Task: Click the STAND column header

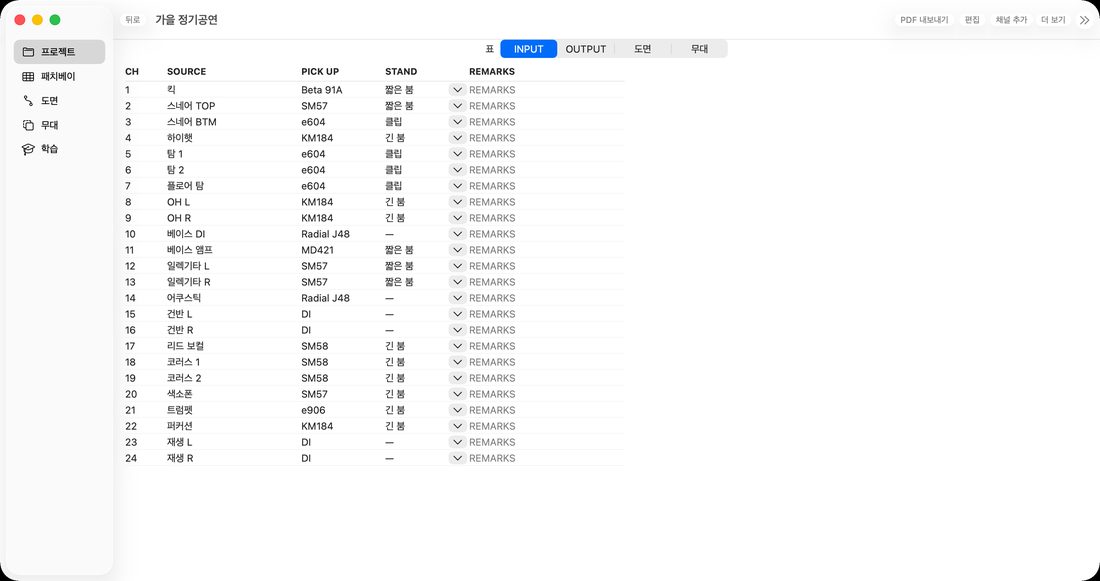Action: click(x=401, y=72)
